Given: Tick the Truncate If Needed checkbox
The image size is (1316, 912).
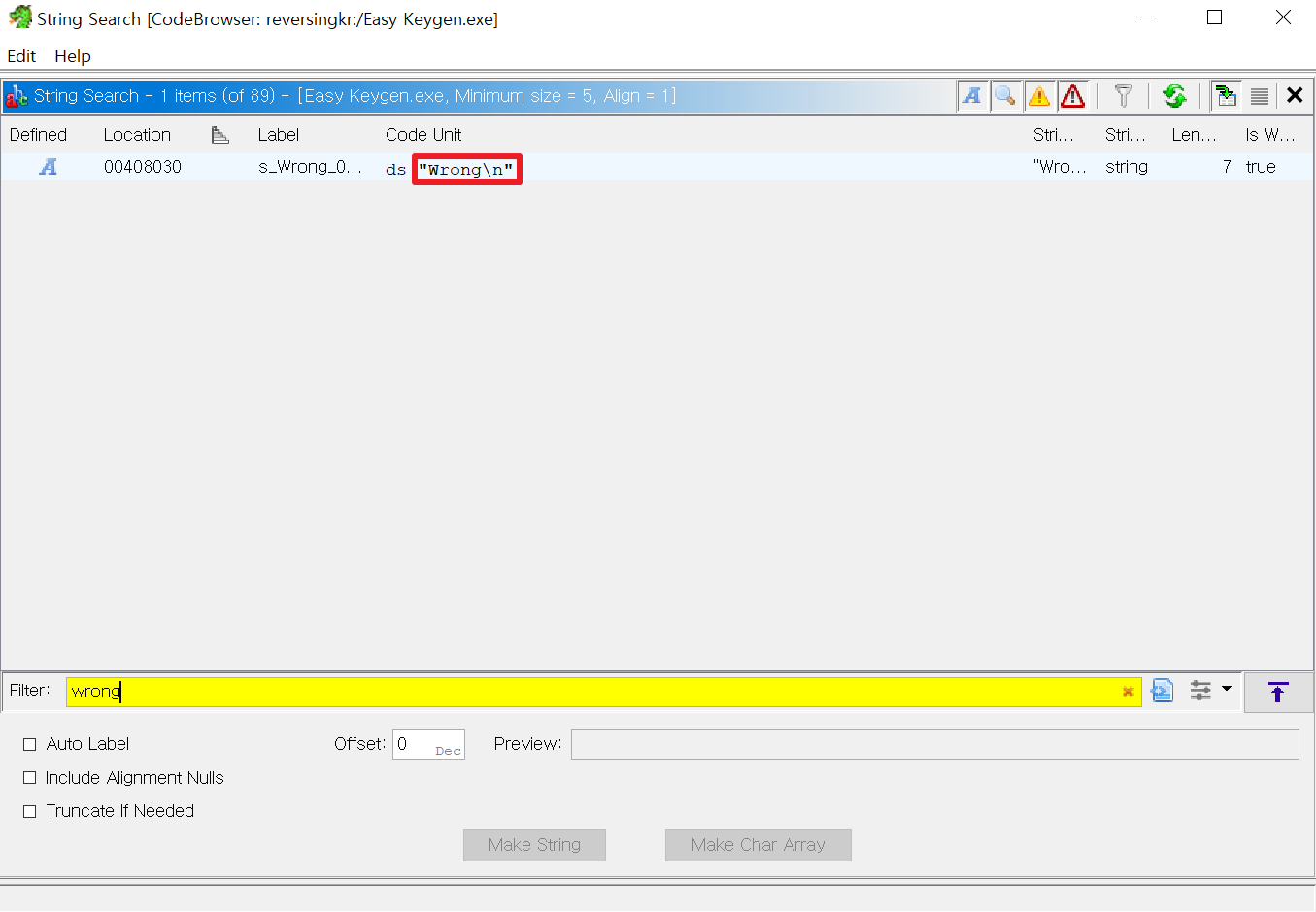Looking at the screenshot, I should point(29,811).
